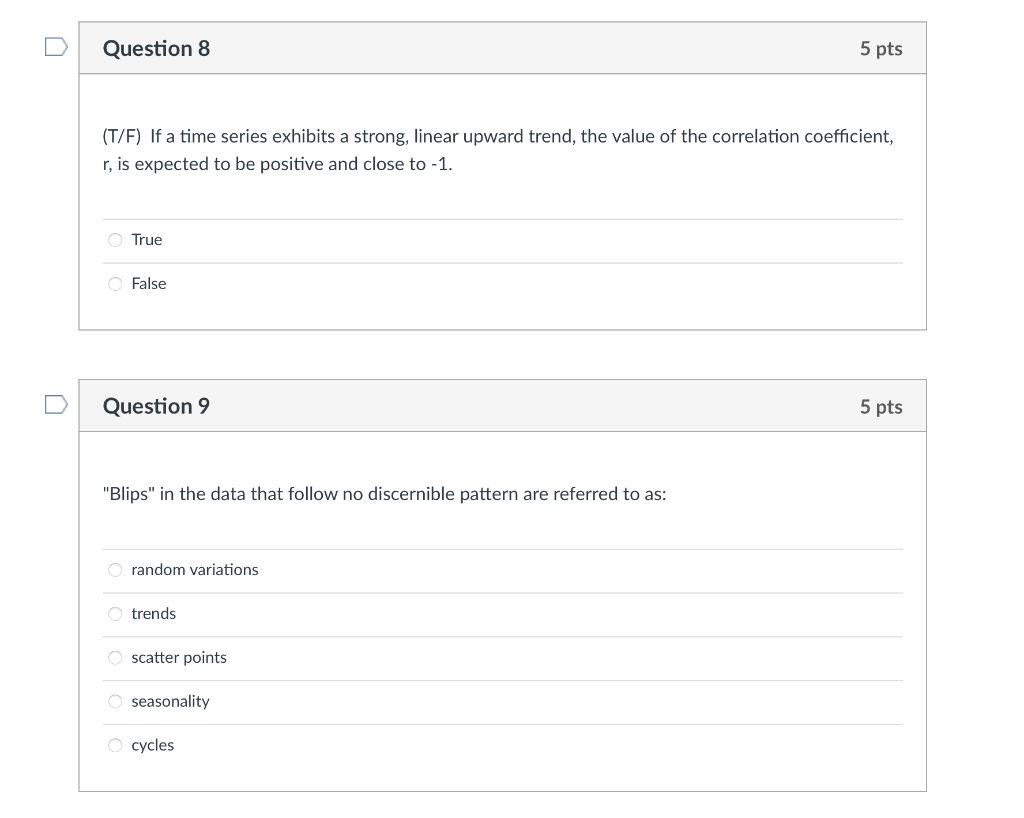Flag Question 8 using the bookmark icon
The image size is (1024, 818).
click(56, 44)
